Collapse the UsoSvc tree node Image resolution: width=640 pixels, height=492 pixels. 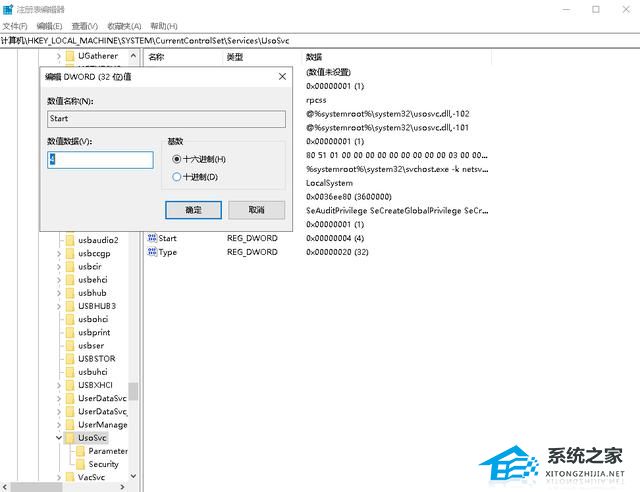(58, 438)
